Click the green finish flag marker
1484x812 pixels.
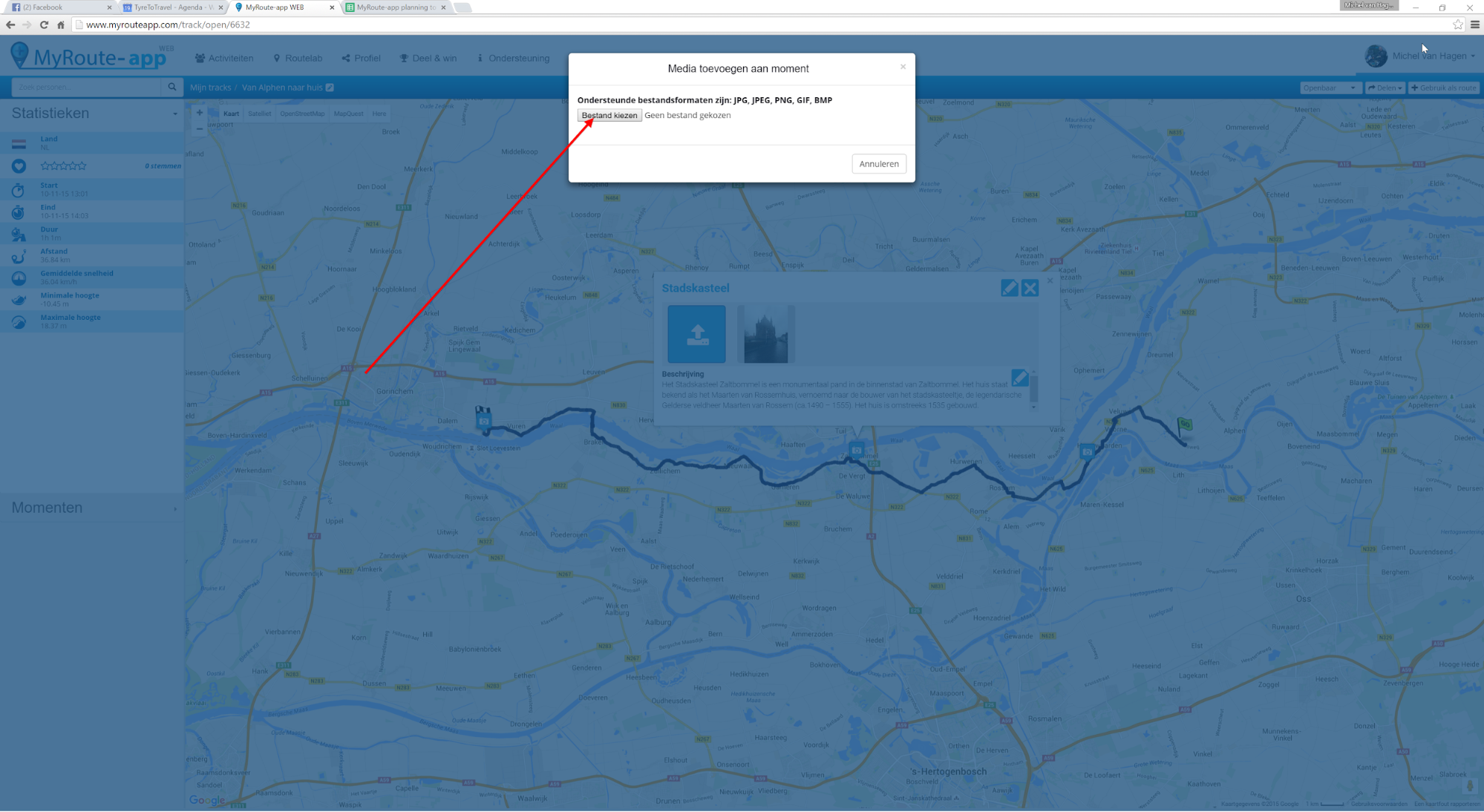pos(1185,425)
